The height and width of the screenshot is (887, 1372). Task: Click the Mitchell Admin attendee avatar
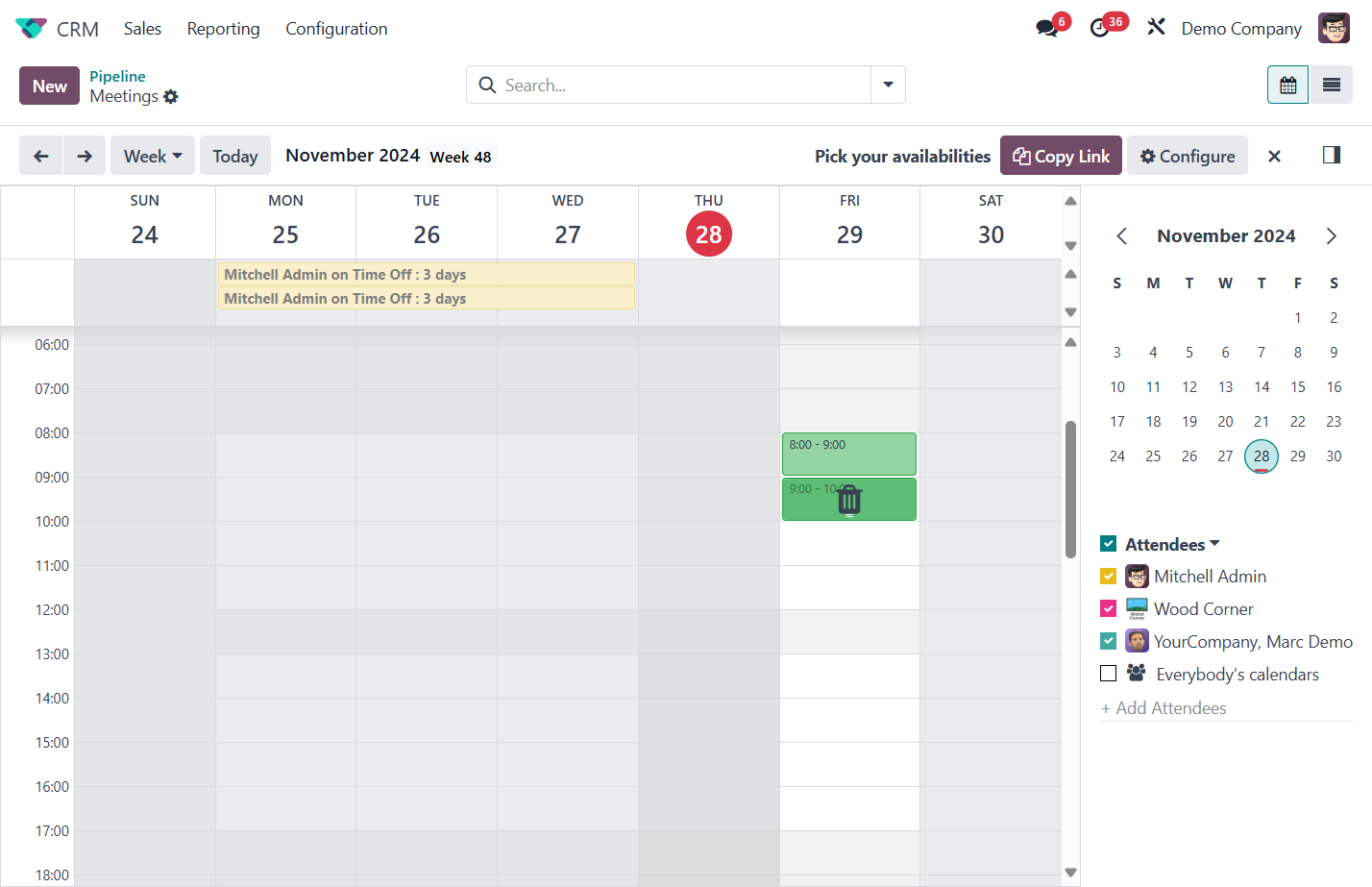tap(1137, 576)
